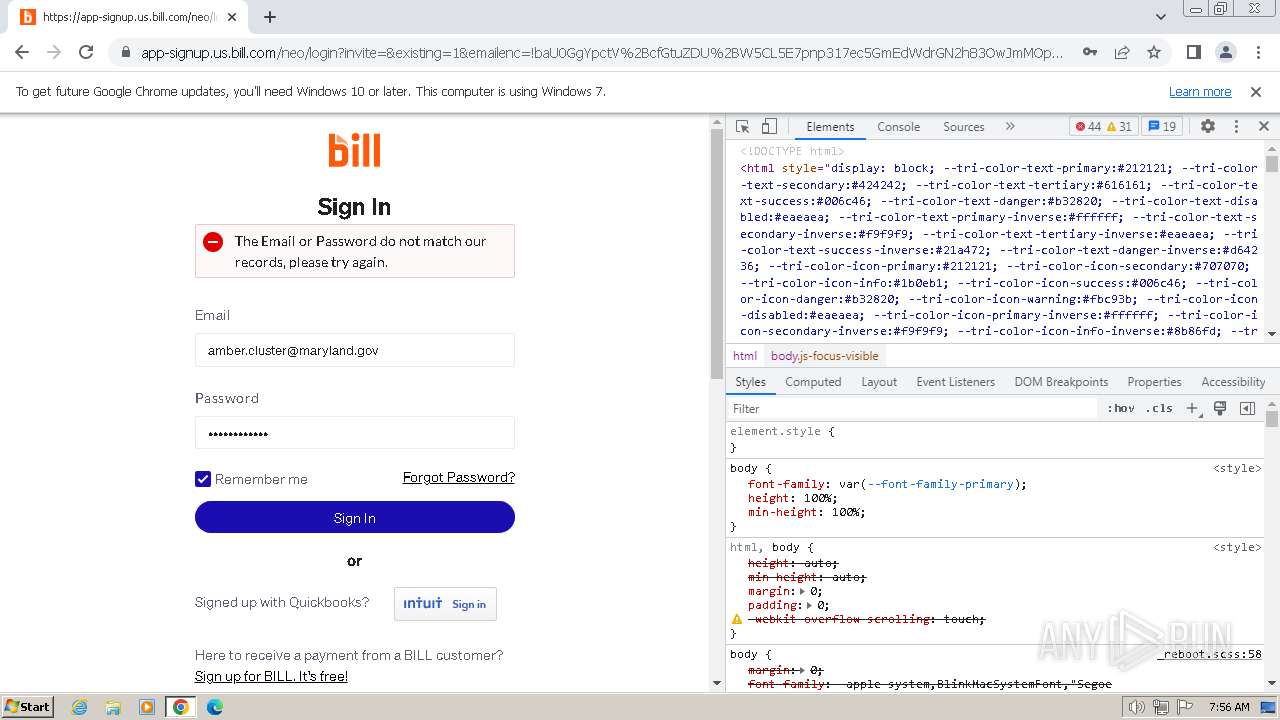This screenshot has width=1280, height=720.
Task: Expand the margin property triangle
Action: [802, 591]
